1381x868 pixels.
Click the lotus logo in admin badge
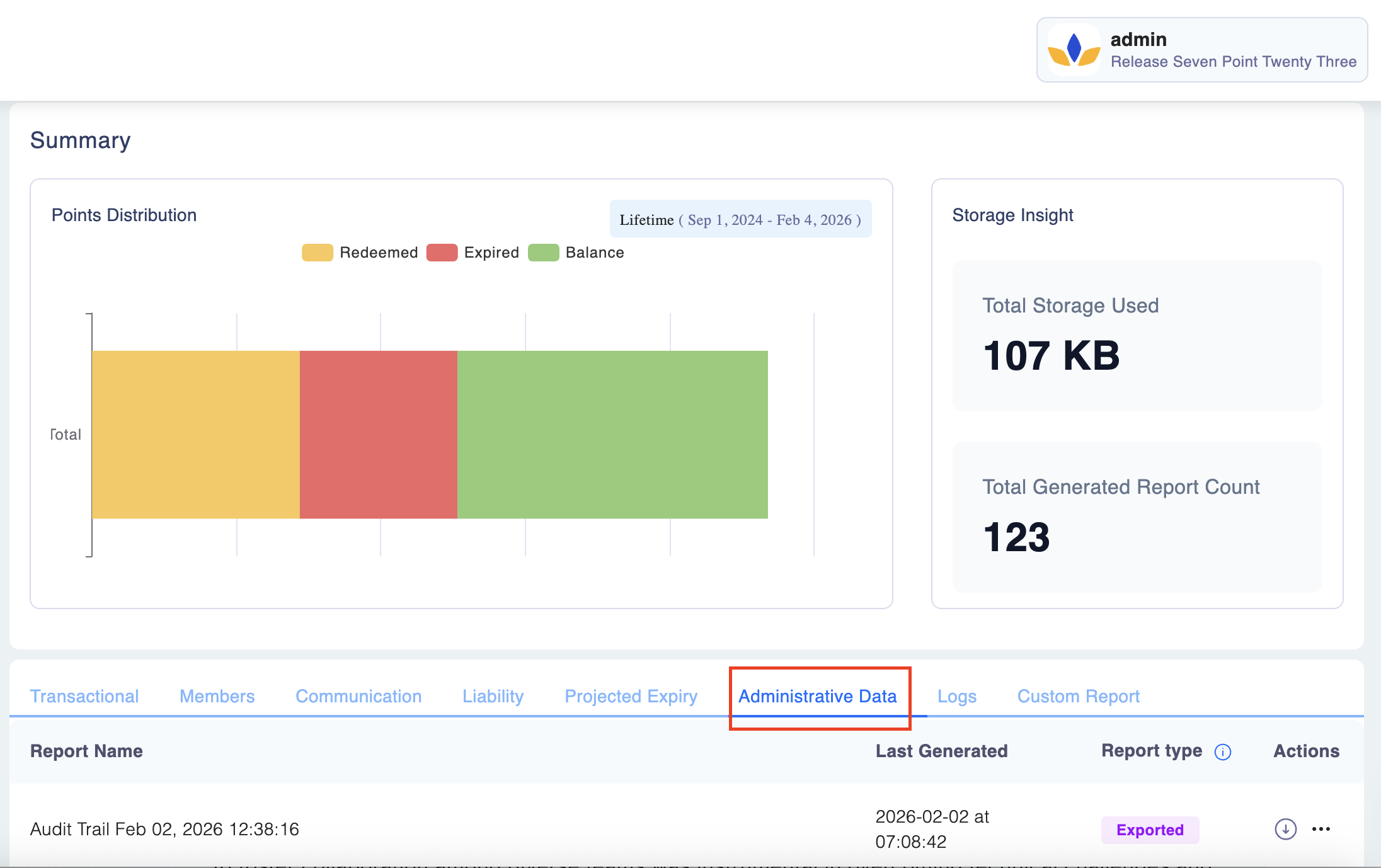(1074, 50)
